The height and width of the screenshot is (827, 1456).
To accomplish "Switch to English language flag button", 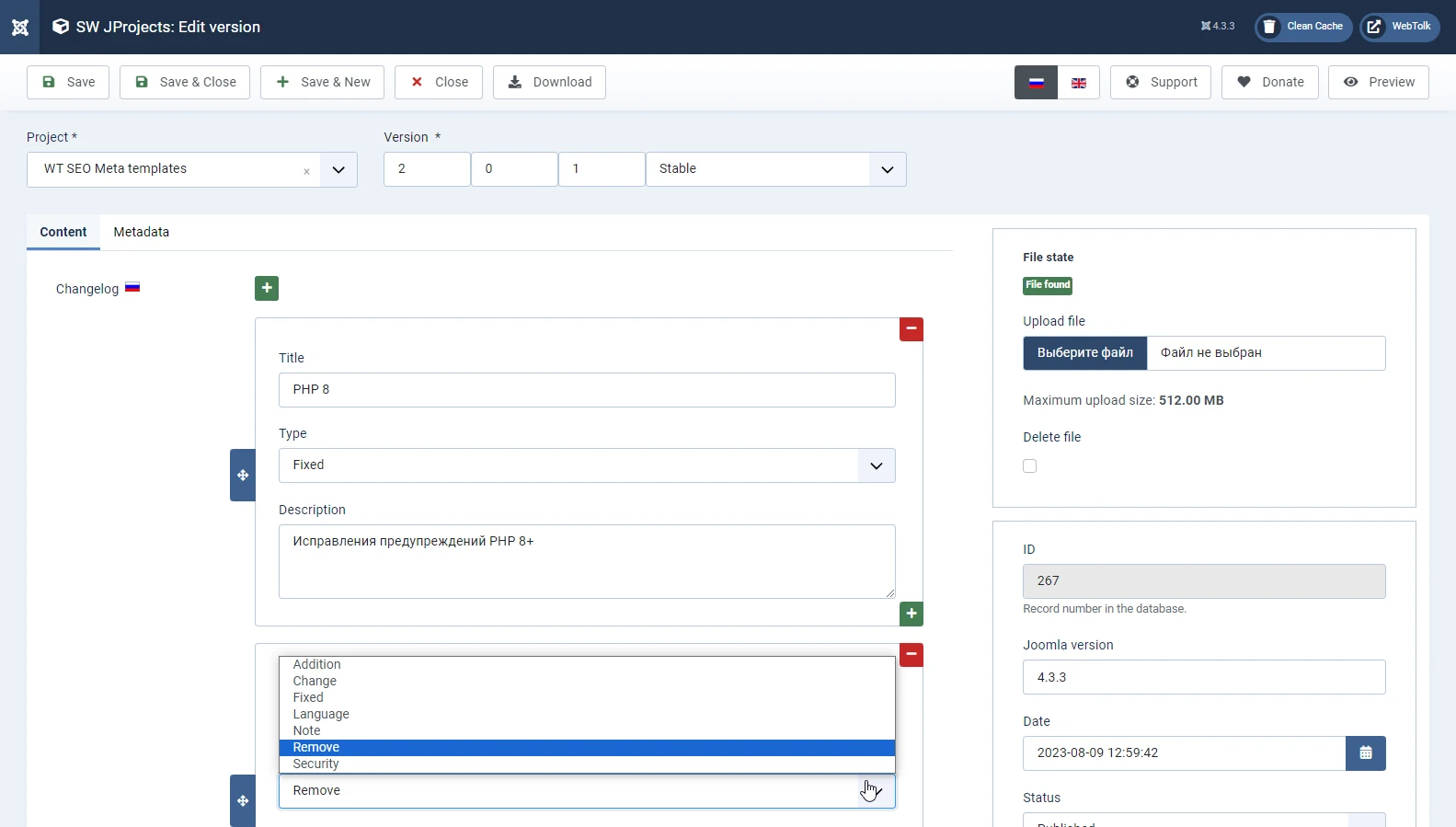I will tap(1078, 82).
